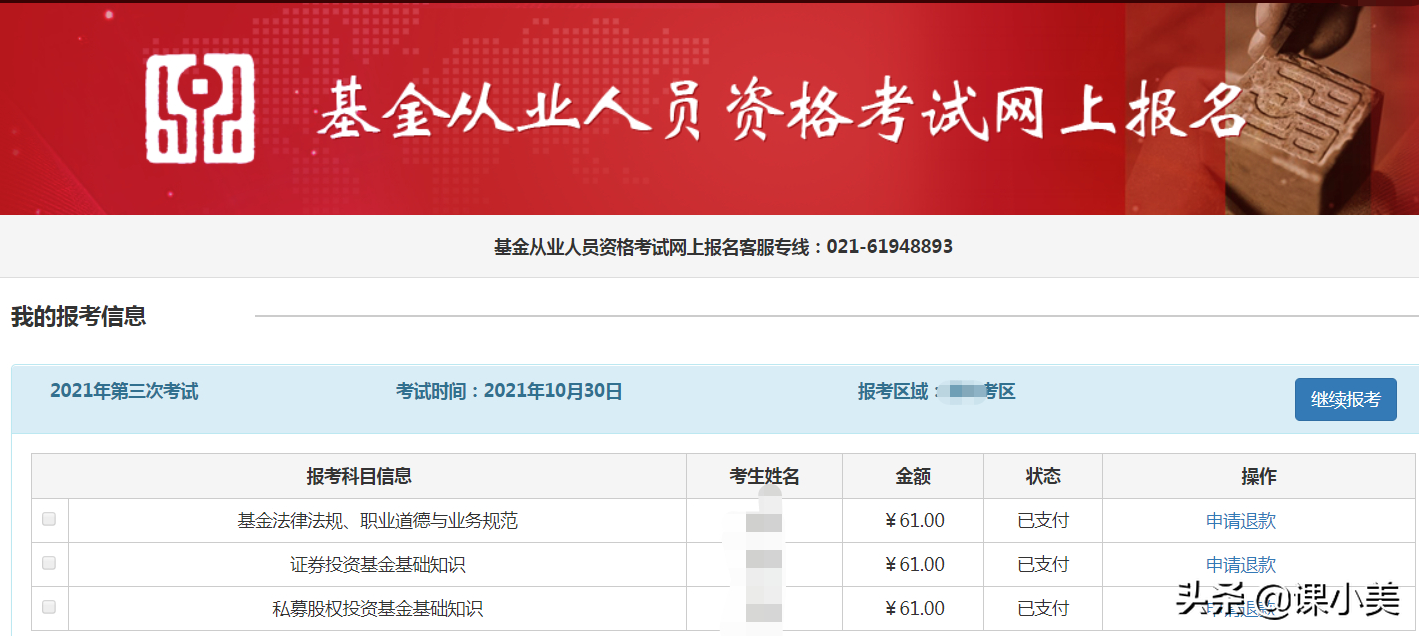Viewport: 1419px width, 636px height.
Task: Click the exam date 2021年10月30日 text
Action: (x=553, y=391)
